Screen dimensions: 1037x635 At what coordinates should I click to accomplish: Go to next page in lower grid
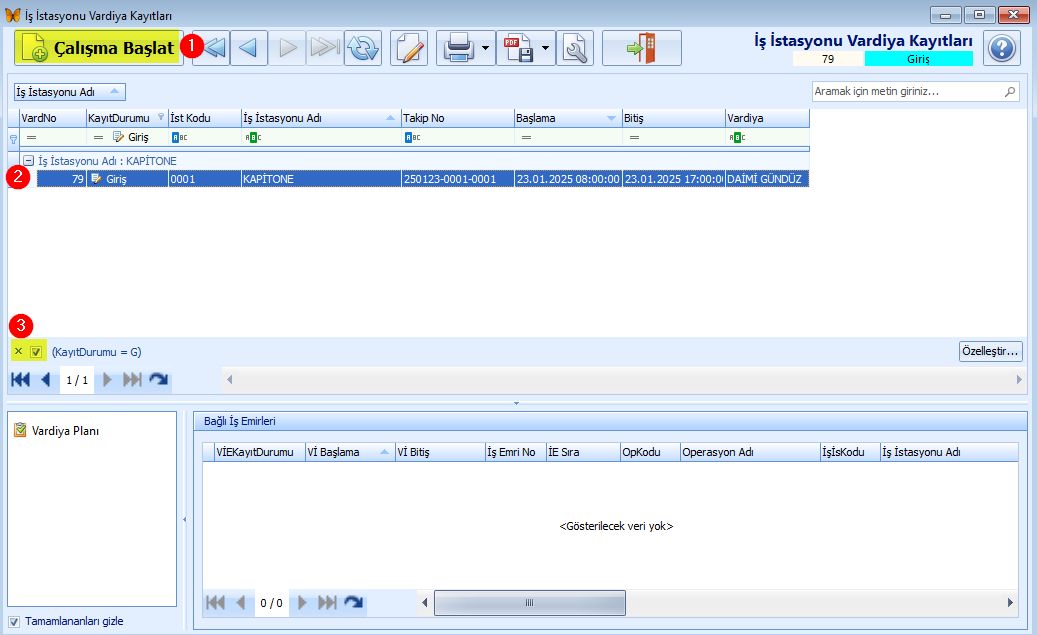302,603
